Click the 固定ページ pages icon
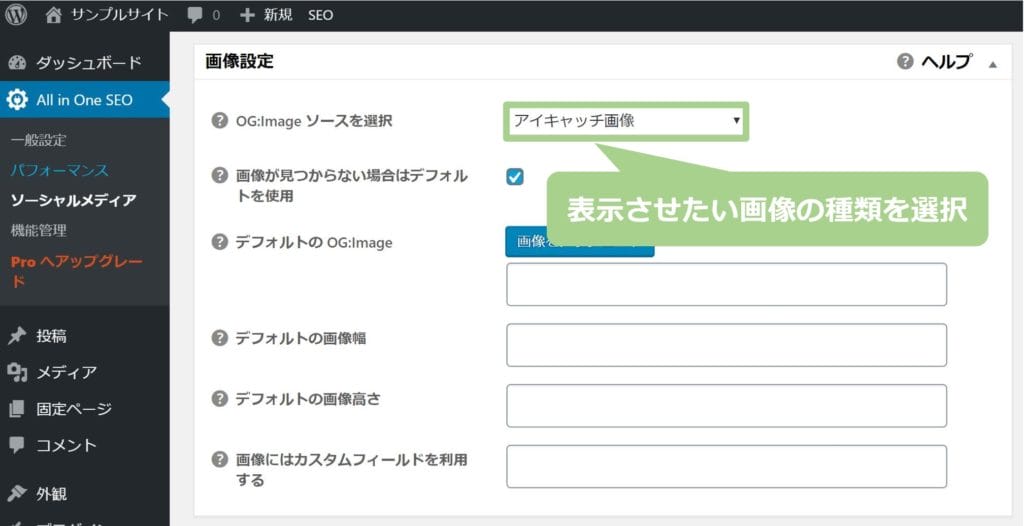The width and height of the screenshot is (1024, 526). click(17, 409)
